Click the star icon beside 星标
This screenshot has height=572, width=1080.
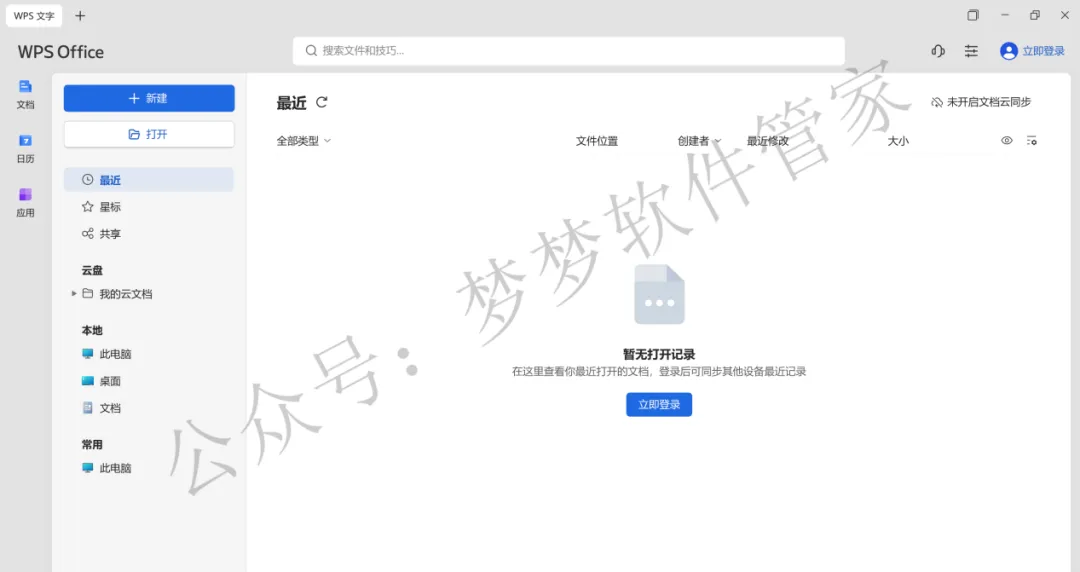87,207
